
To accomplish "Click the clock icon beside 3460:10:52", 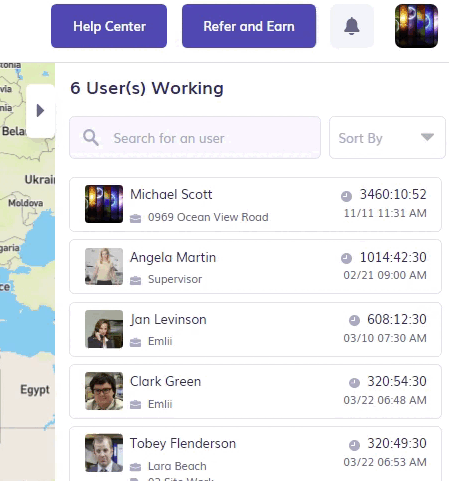I will click(x=346, y=196).
